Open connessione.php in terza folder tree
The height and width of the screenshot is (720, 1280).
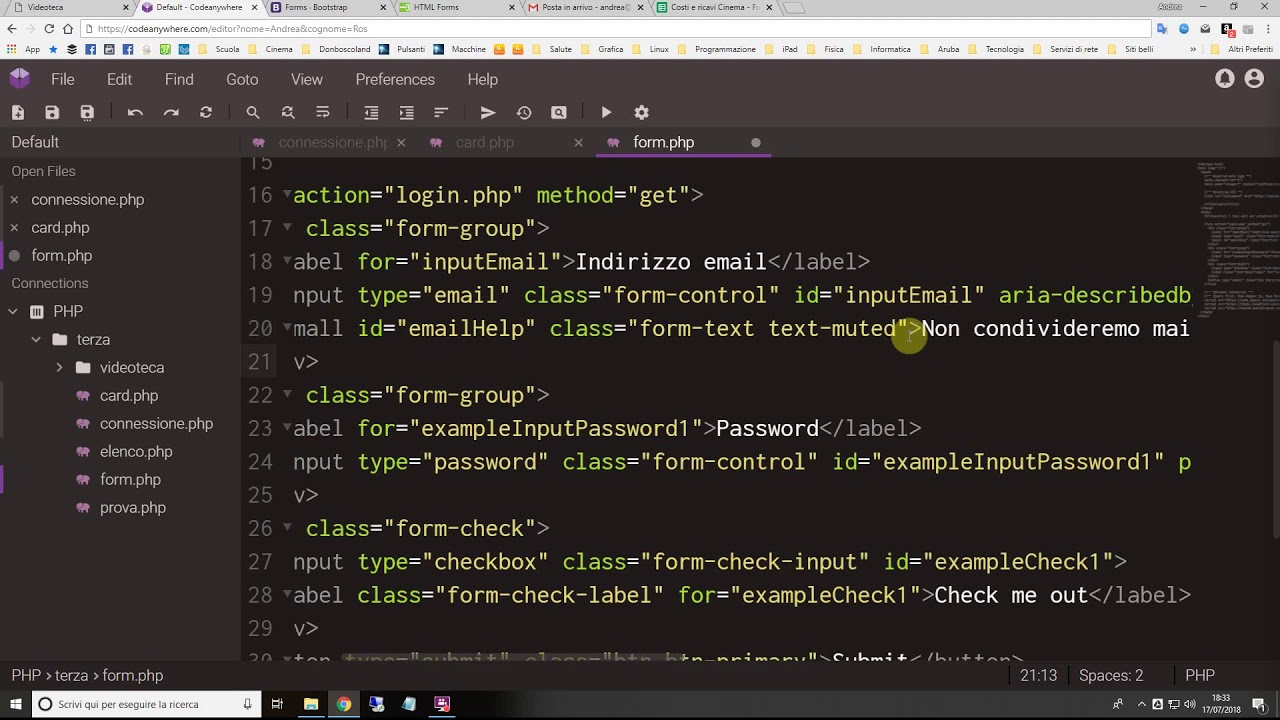(x=156, y=424)
